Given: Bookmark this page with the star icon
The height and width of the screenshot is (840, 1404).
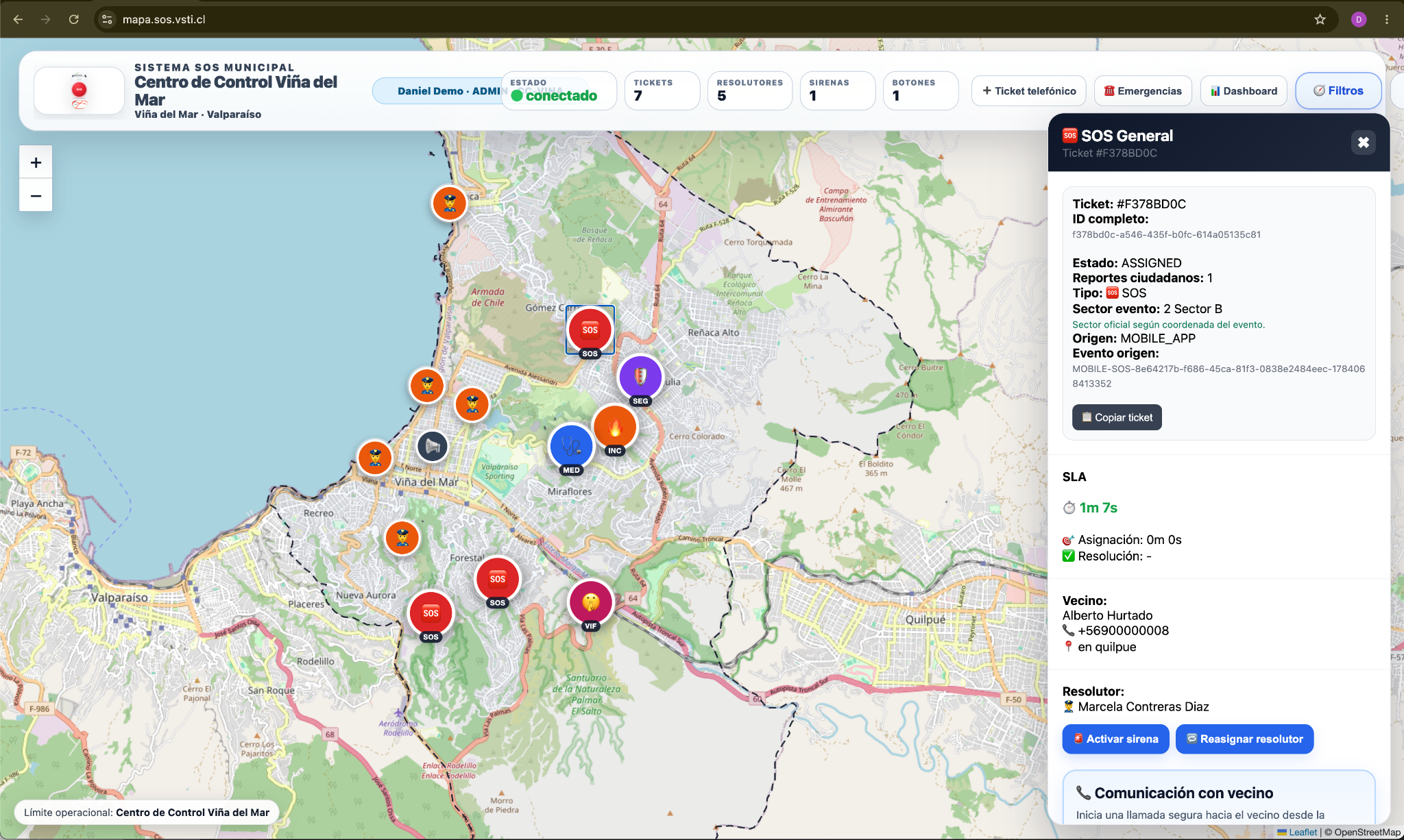Looking at the screenshot, I should pos(1320,19).
